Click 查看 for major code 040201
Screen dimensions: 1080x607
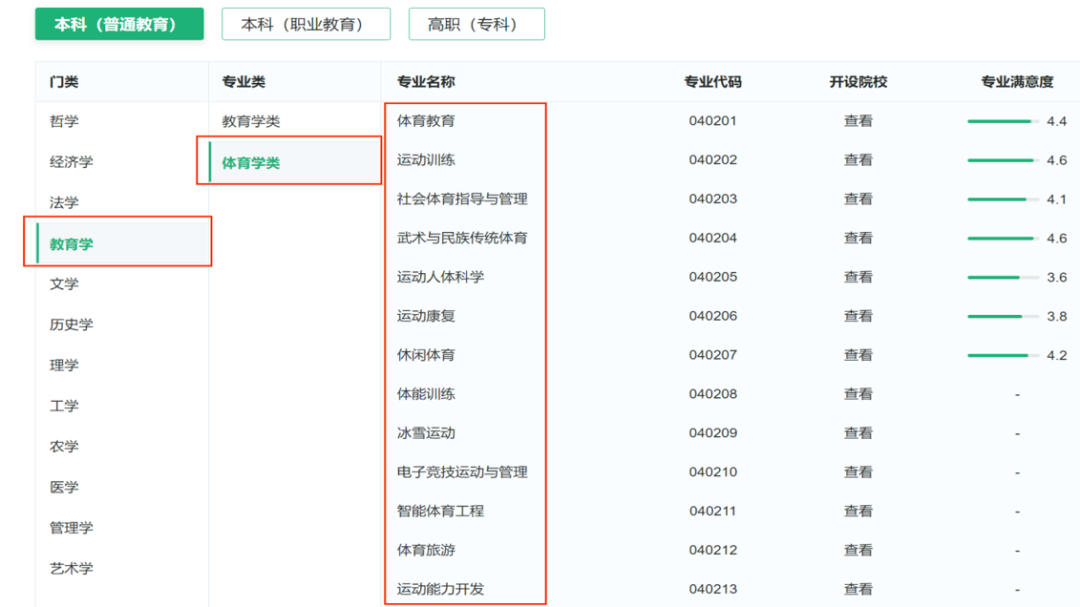pos(858,121)
